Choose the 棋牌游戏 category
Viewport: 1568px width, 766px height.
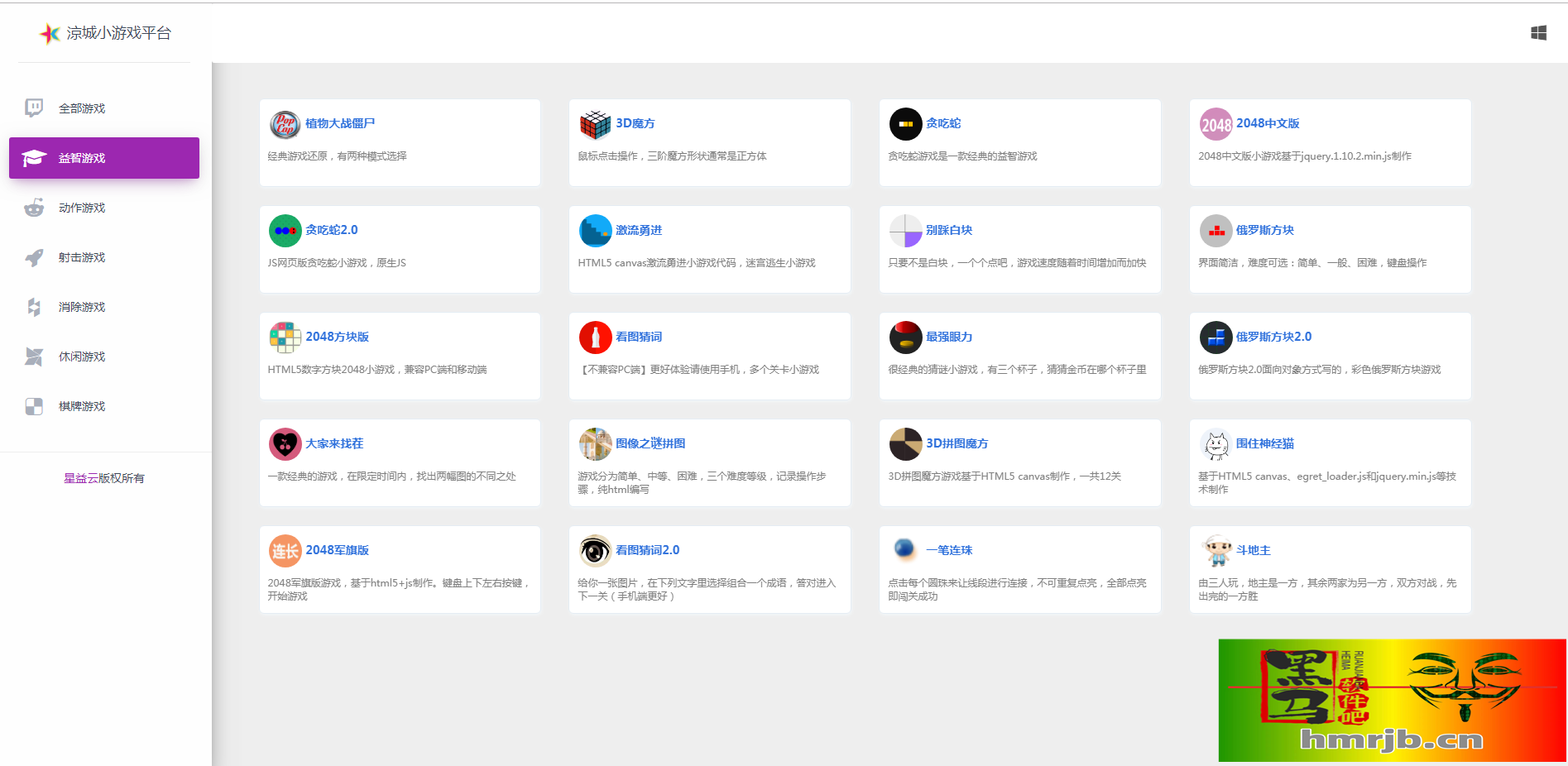[x=81, y=406]
